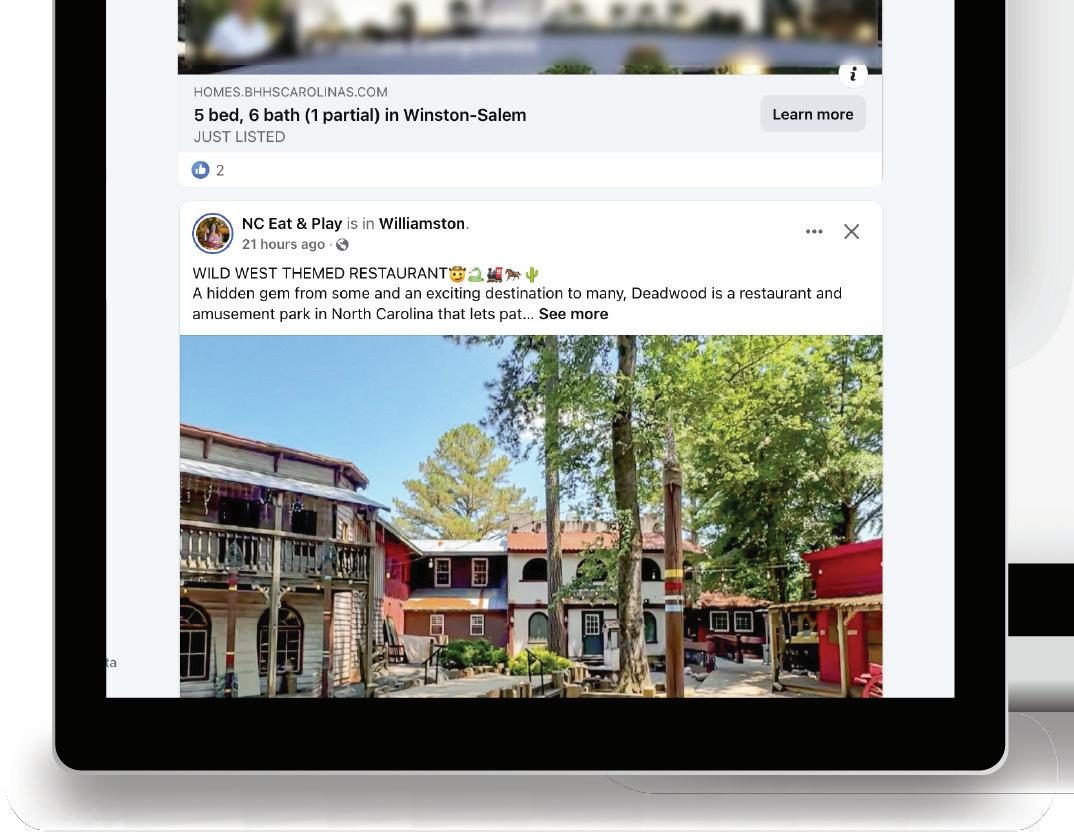Click the blurred house listing image at top
The height and width of the screenshot is (833, 1074).
(529, 37)
